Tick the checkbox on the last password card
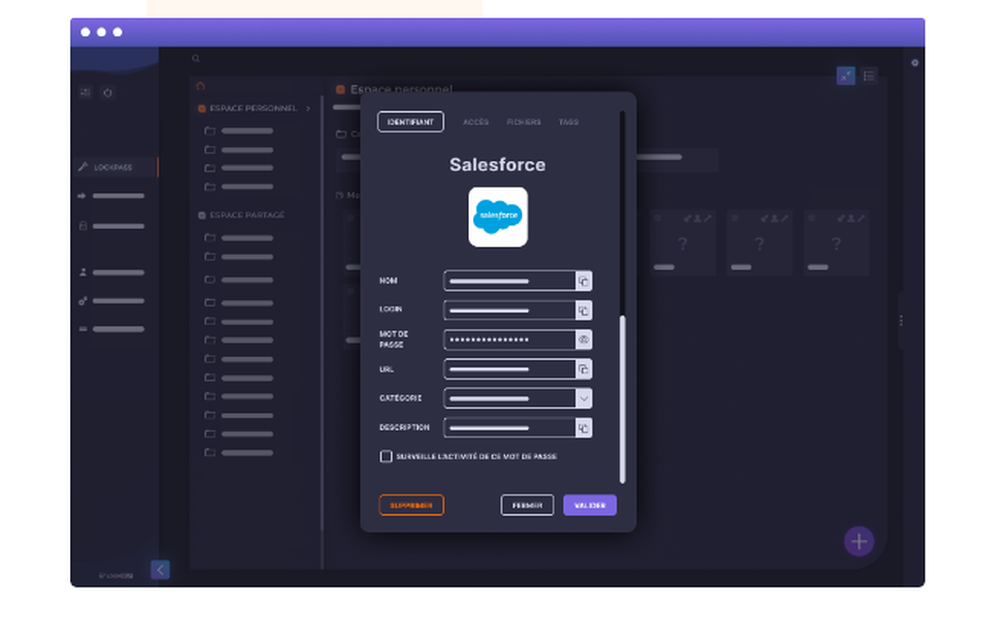 (811, 218)
